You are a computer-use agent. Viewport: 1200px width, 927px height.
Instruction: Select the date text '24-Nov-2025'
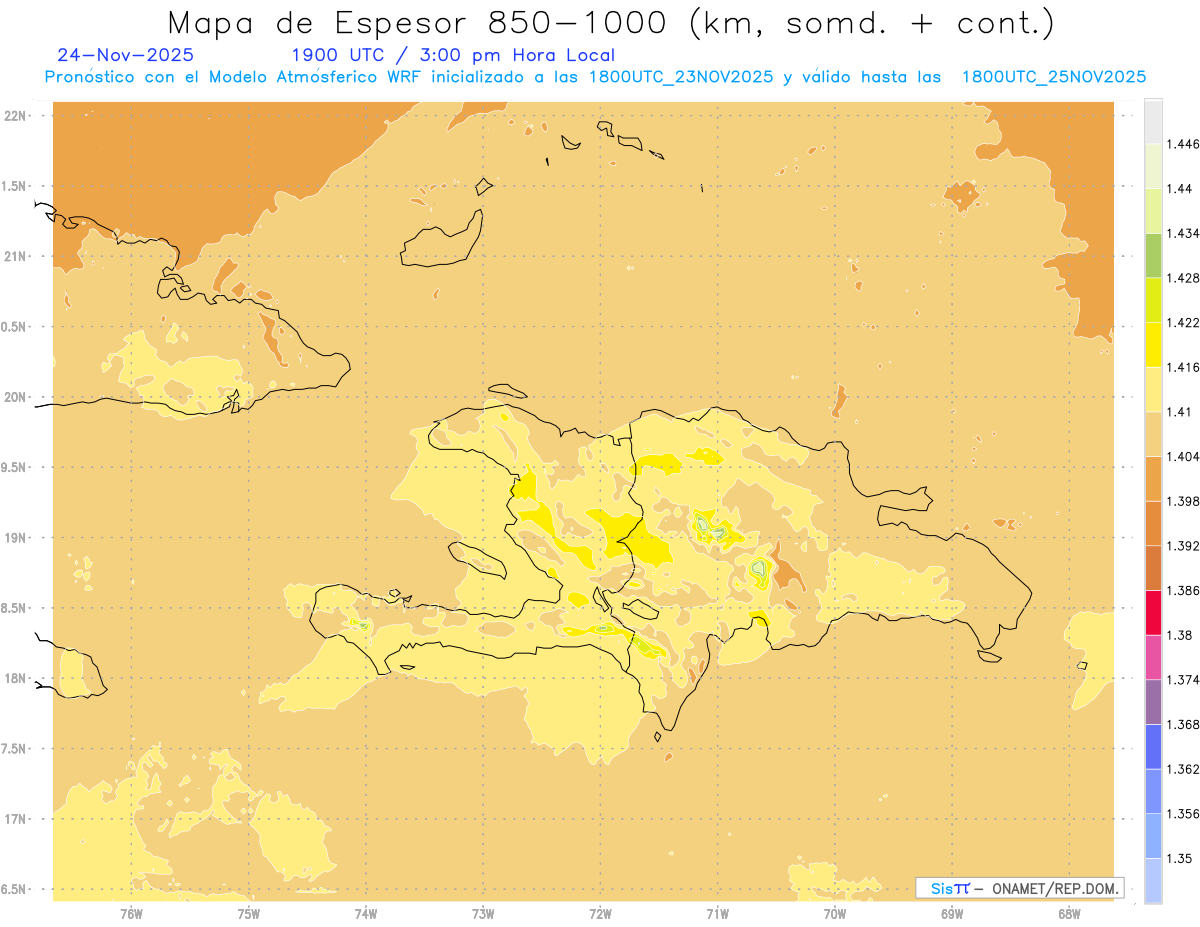(126, 55)
